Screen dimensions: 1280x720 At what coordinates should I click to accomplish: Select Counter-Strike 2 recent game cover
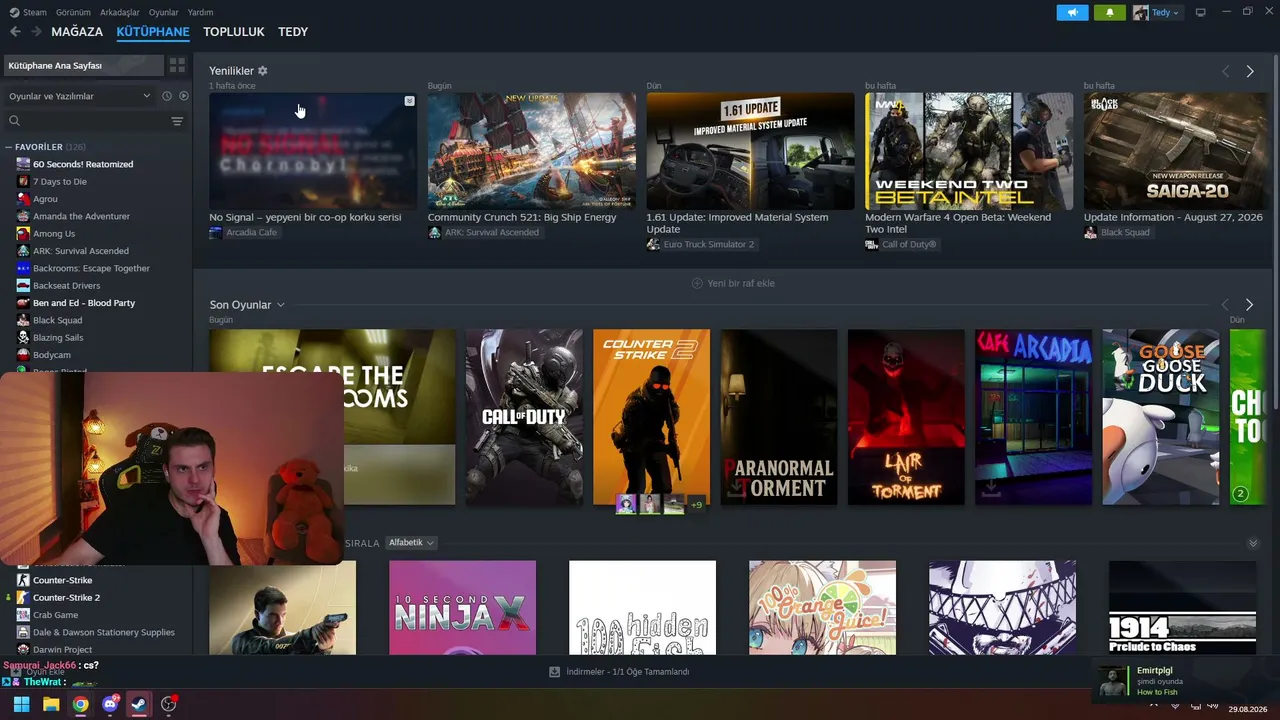(x=651, y=417)
